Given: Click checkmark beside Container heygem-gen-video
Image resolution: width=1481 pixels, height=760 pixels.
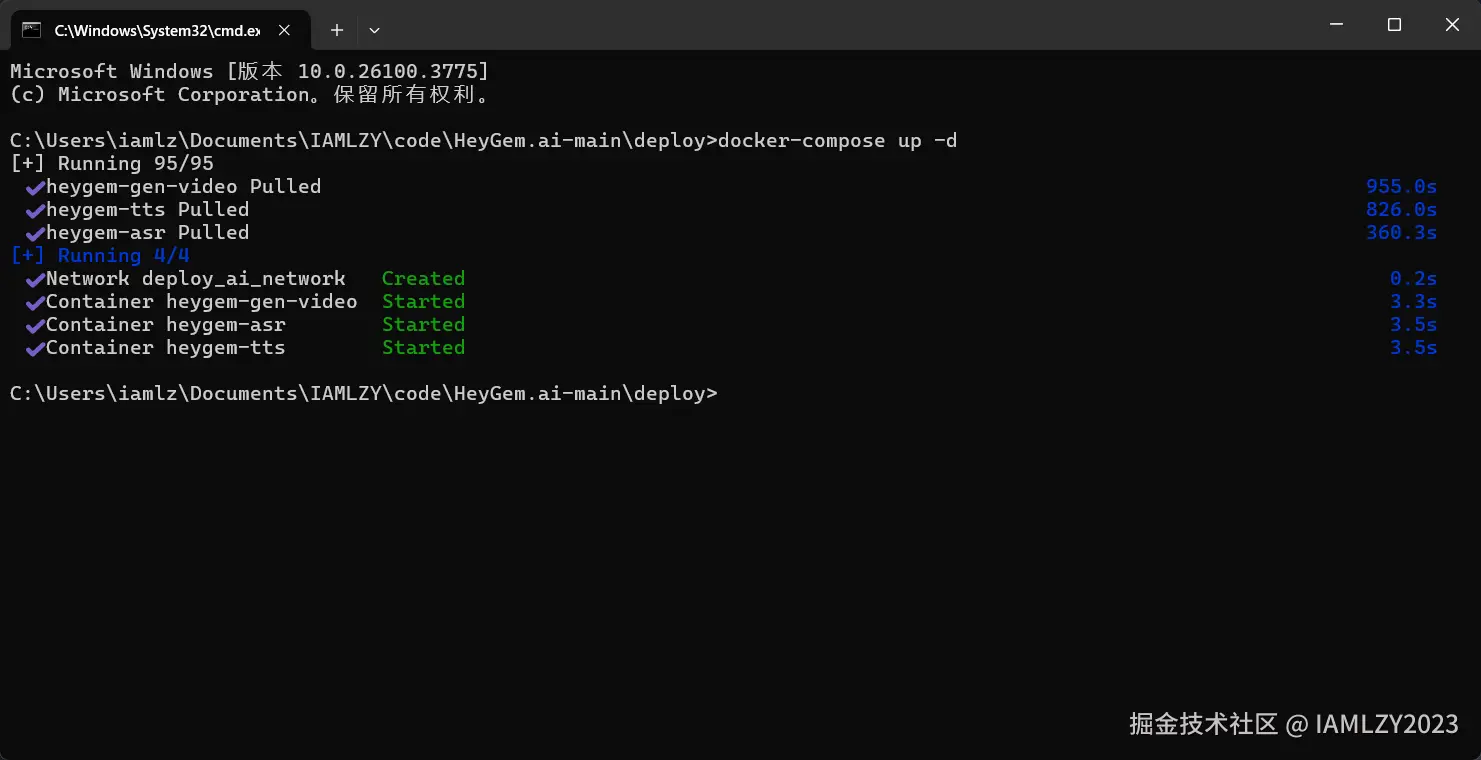Looking at the screenshot, I should click(x=35, y=302).
